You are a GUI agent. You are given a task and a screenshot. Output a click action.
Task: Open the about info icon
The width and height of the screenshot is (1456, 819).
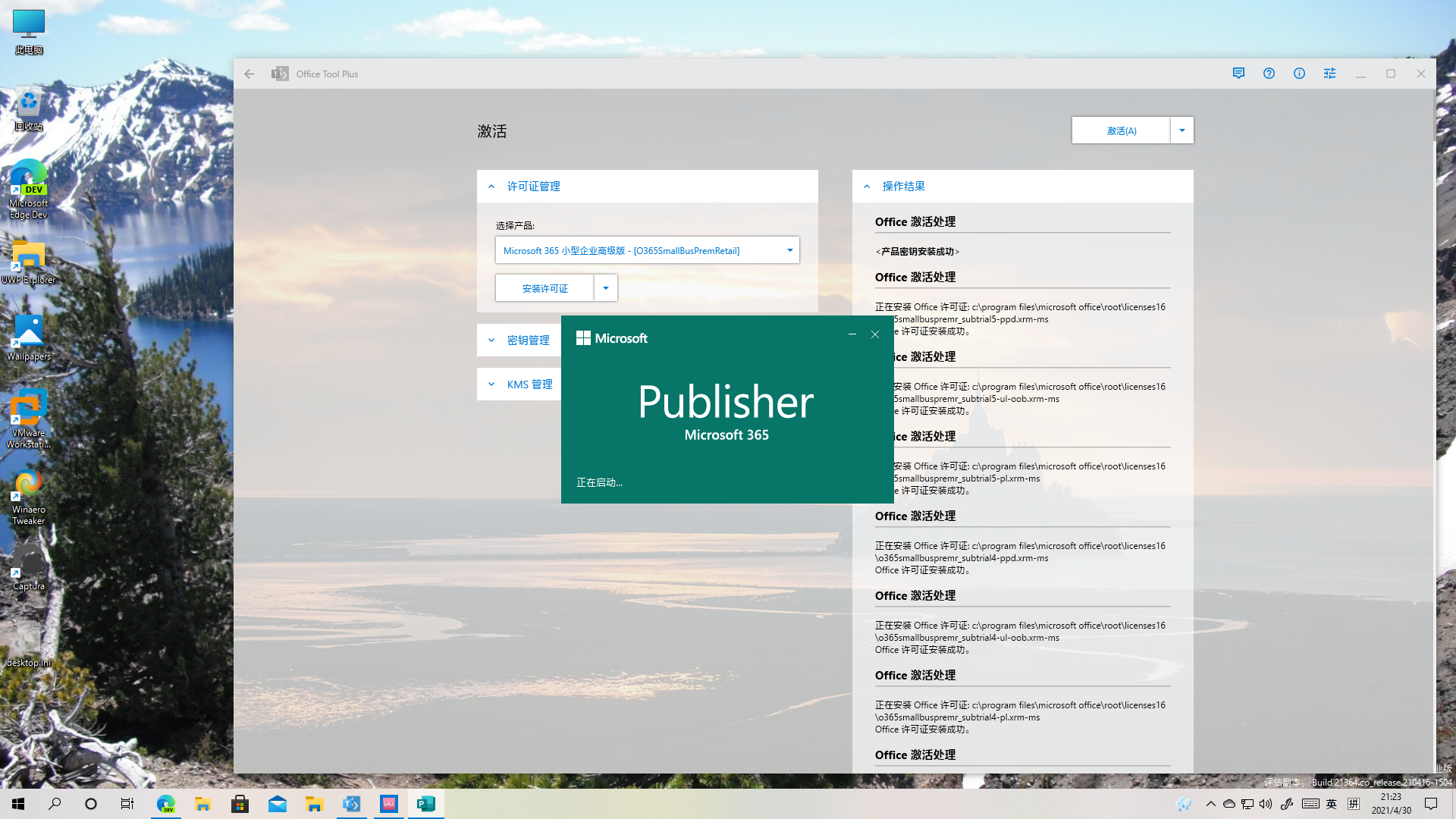point(1299,74)
